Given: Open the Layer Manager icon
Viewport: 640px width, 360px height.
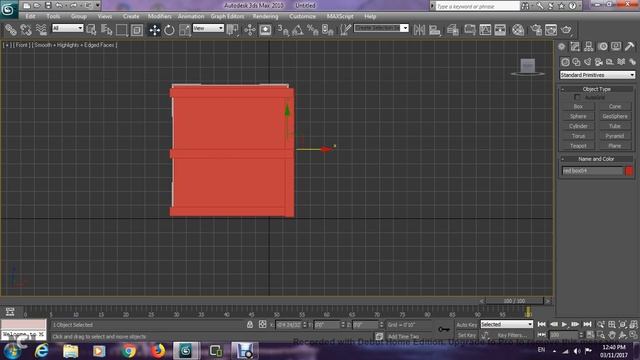Looking at the screenshot, I should click(452, 30).
